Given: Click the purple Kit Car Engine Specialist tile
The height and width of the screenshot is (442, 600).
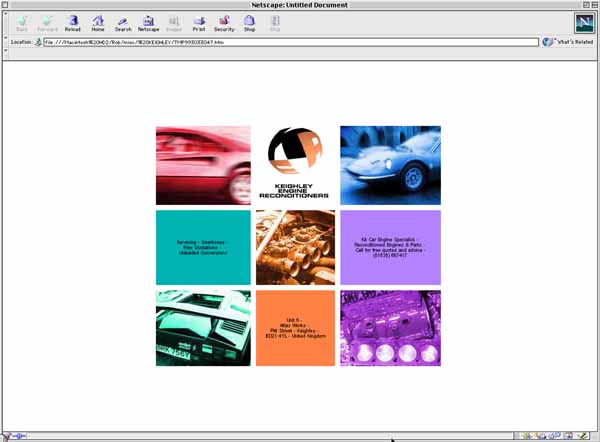Looking at the screenshot, I should [x=390, y=248].
